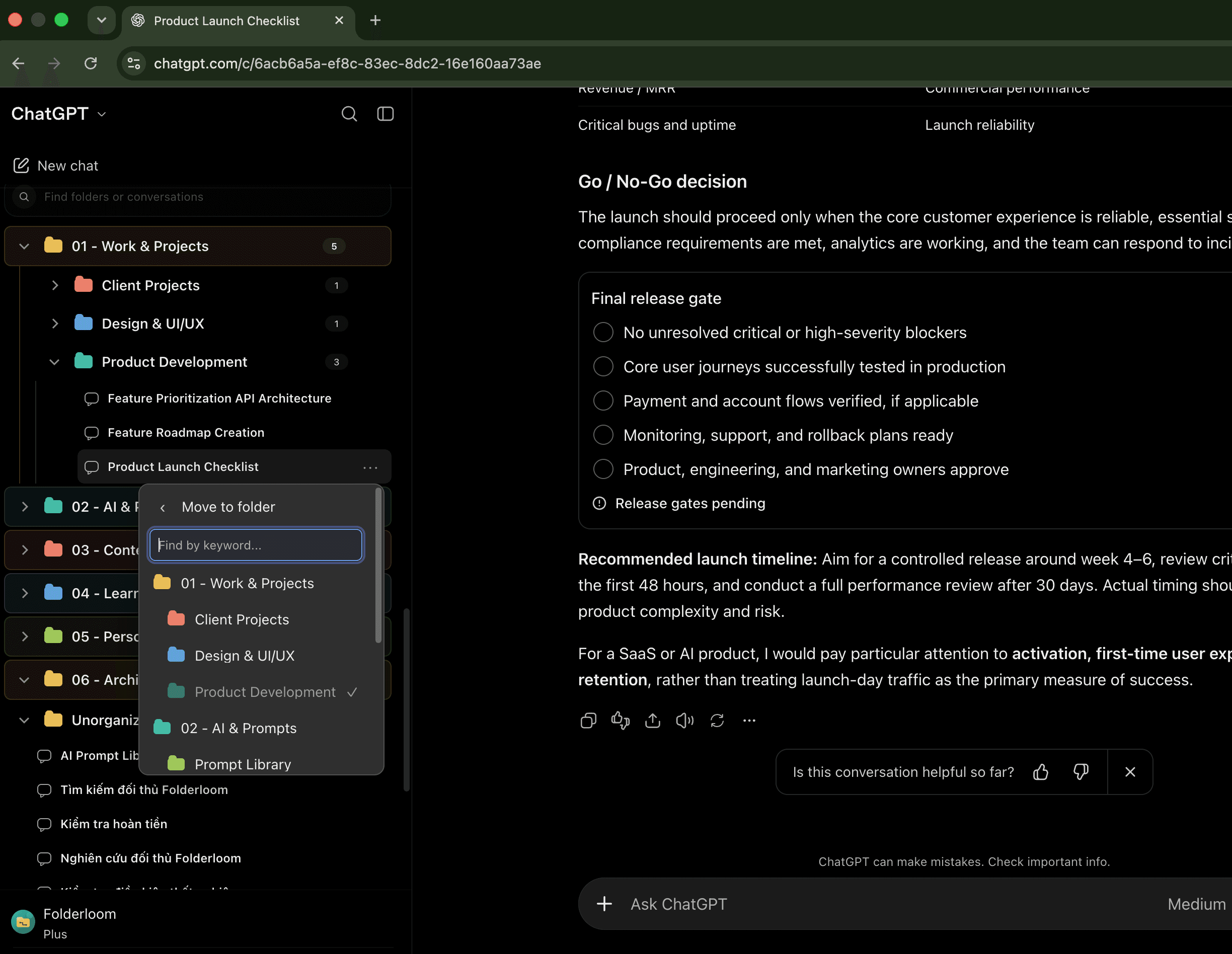Play response aloud with speaker icon
1232x954 pixels.
[x=685, y=721]
